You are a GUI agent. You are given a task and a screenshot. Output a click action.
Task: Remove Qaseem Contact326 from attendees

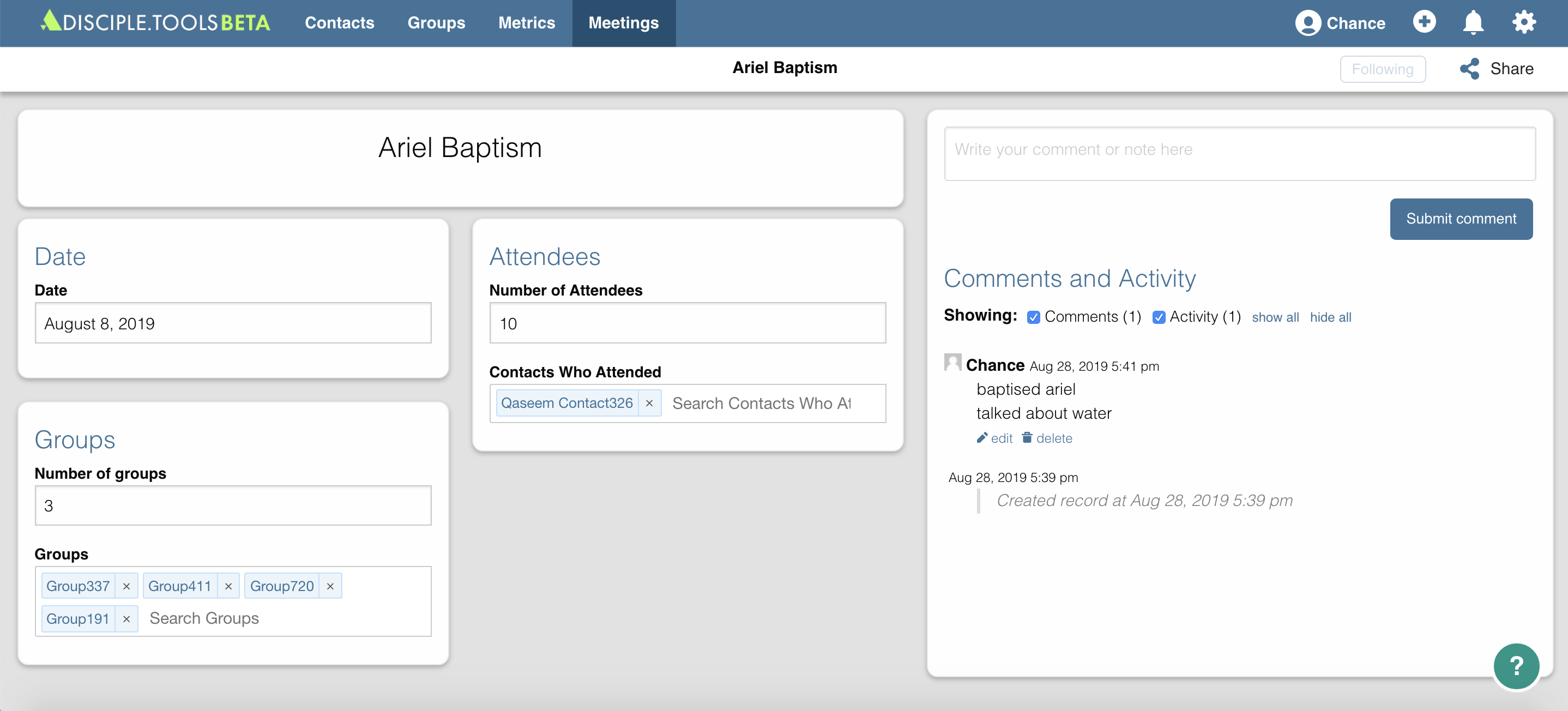click(649, 403)
